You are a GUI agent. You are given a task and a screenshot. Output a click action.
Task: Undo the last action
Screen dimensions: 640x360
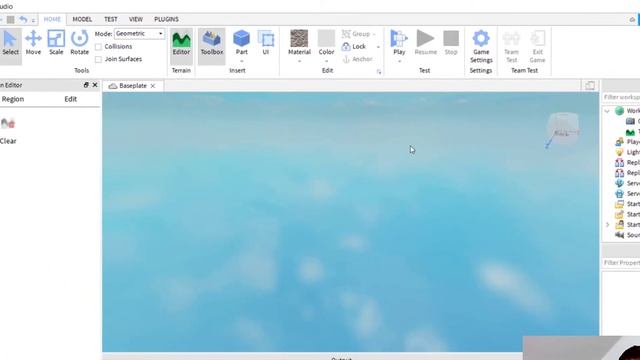[23, 19]
